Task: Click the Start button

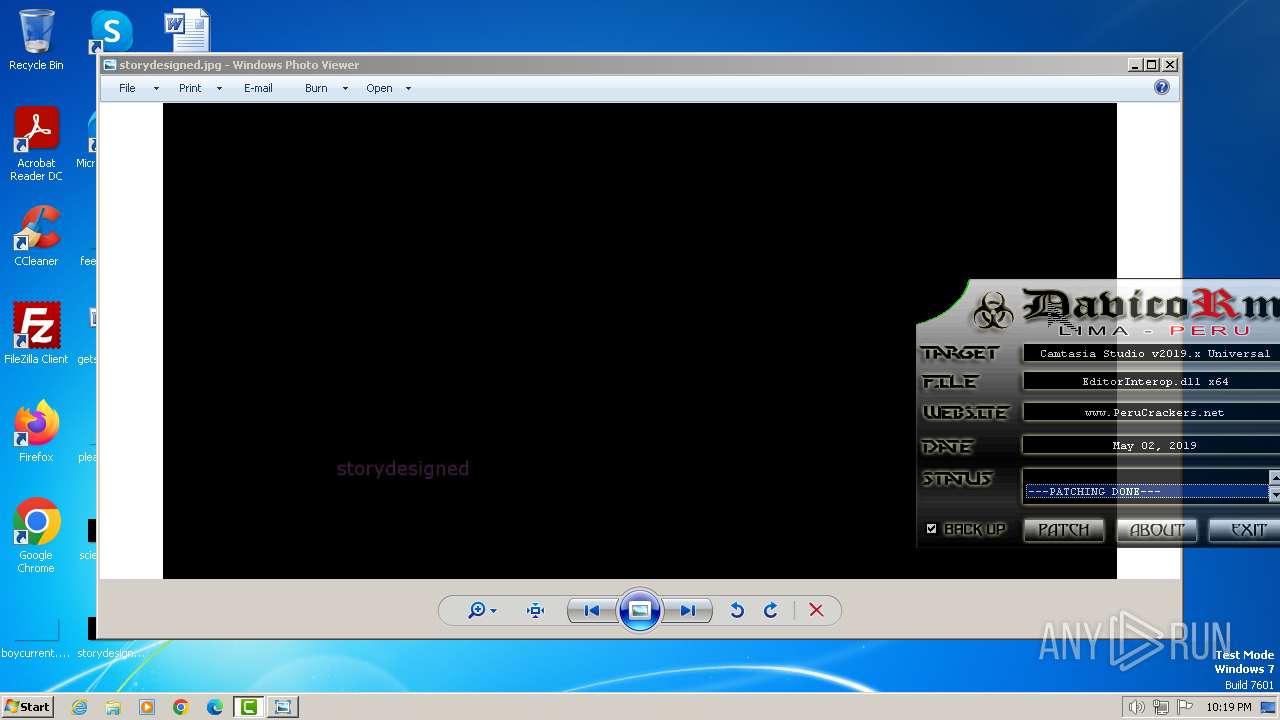Action: 27,706
